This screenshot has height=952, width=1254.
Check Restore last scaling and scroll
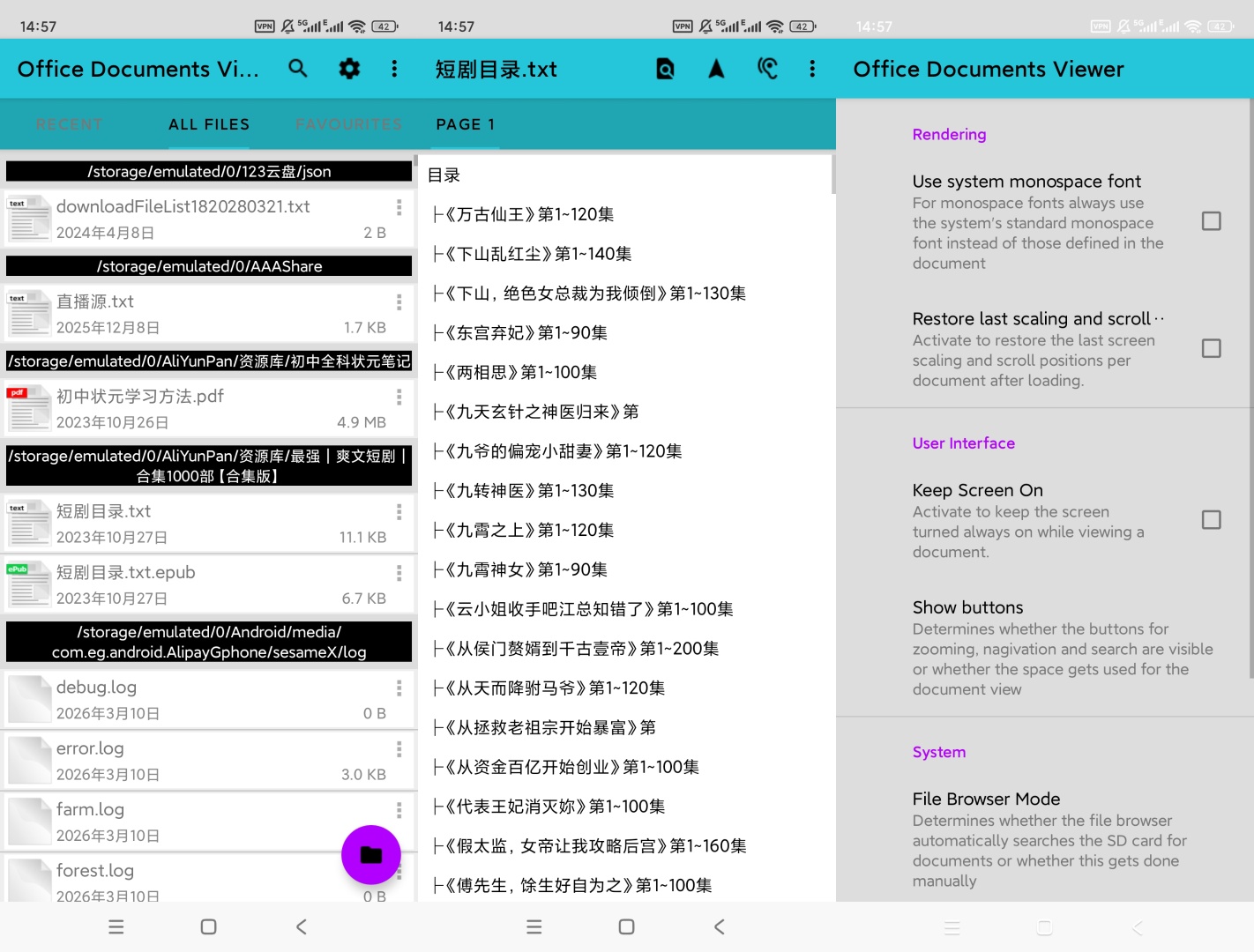[1210, 348]
